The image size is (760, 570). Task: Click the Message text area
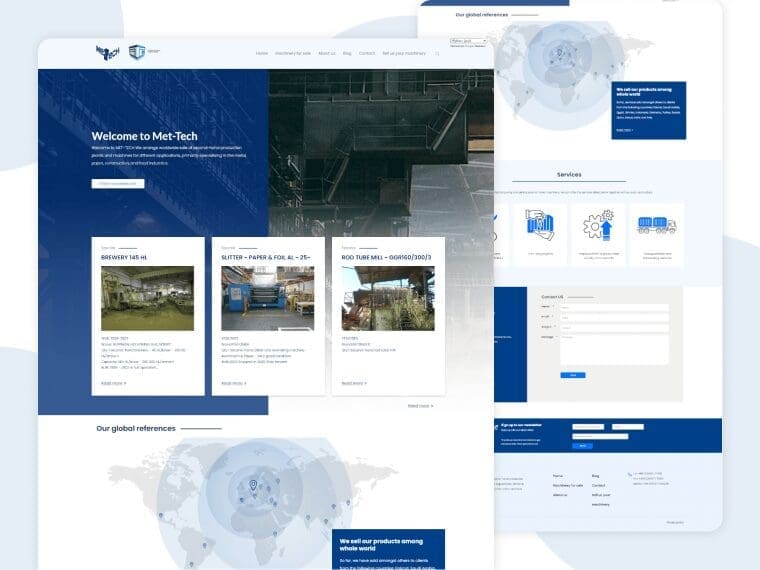[615, 349]
